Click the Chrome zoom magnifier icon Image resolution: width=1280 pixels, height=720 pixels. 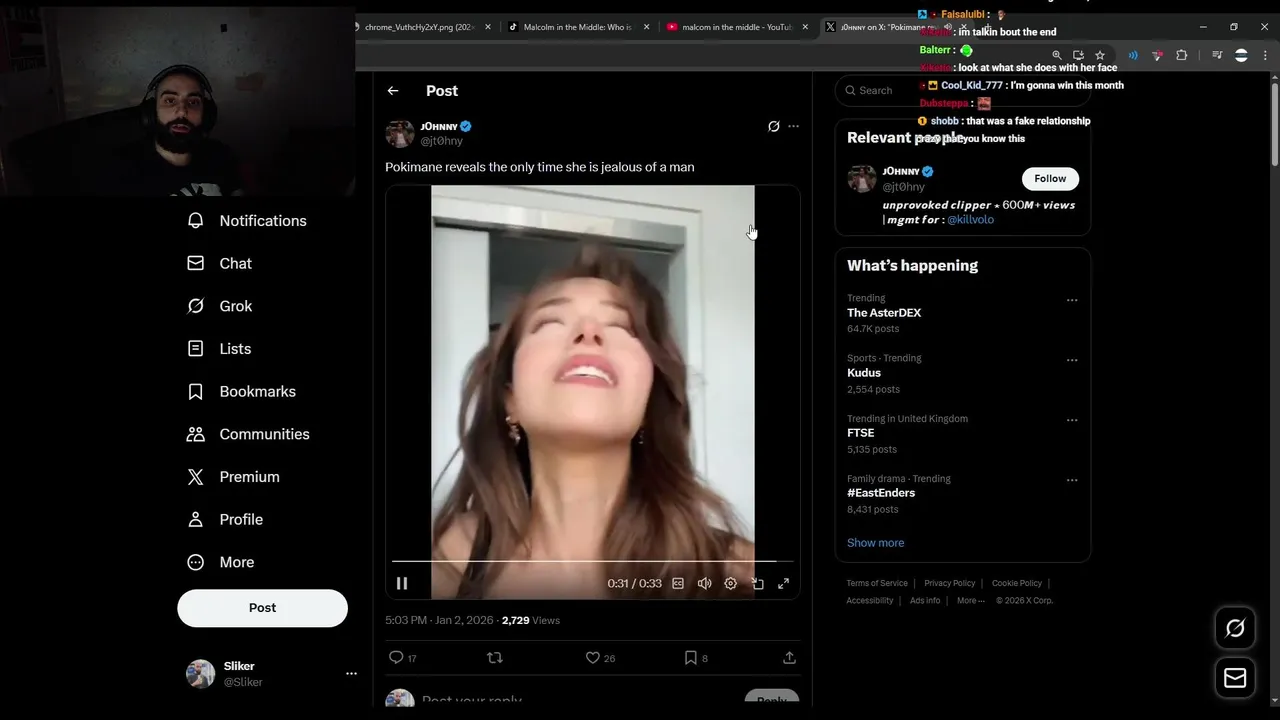pos(1056,56)
